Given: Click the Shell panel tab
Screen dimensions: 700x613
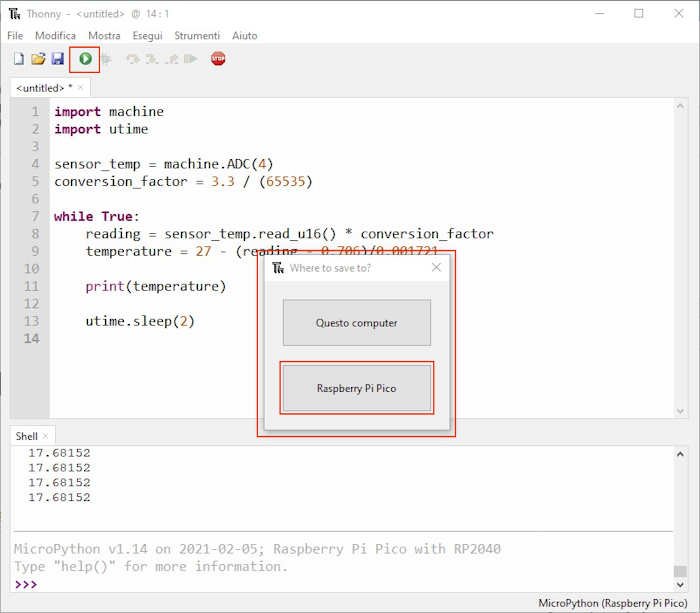Looking at the screenshot, I should click(x=26, y=436).
